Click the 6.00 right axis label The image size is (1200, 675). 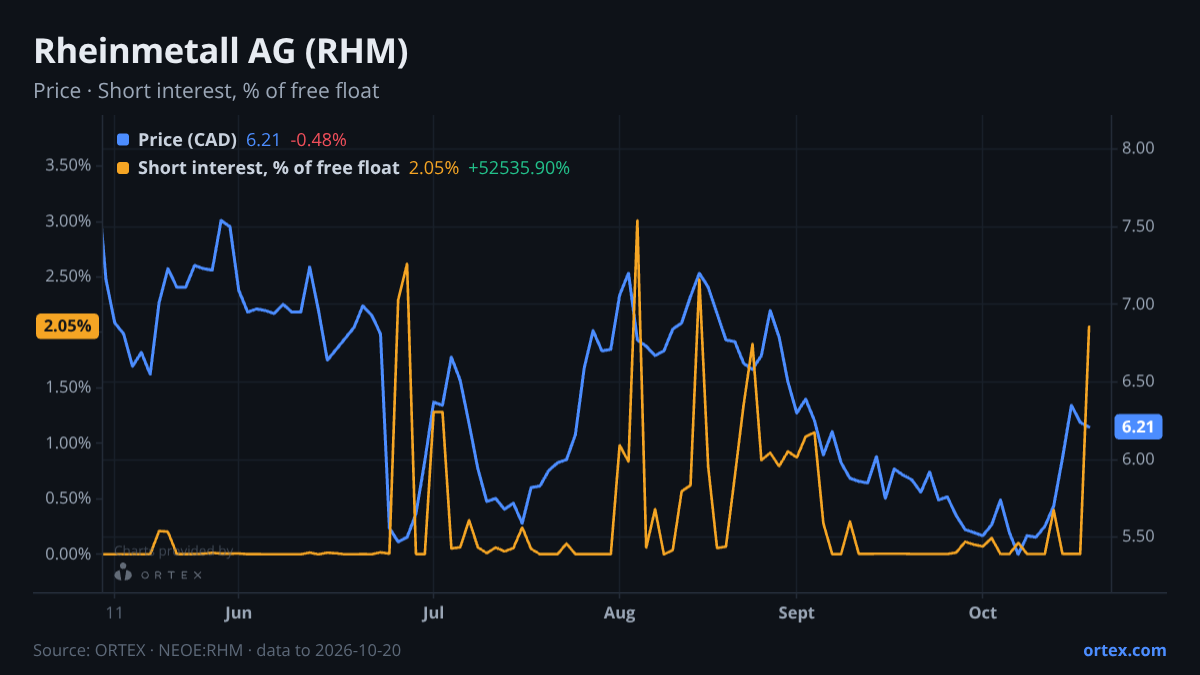click(x=1138, y=459)
